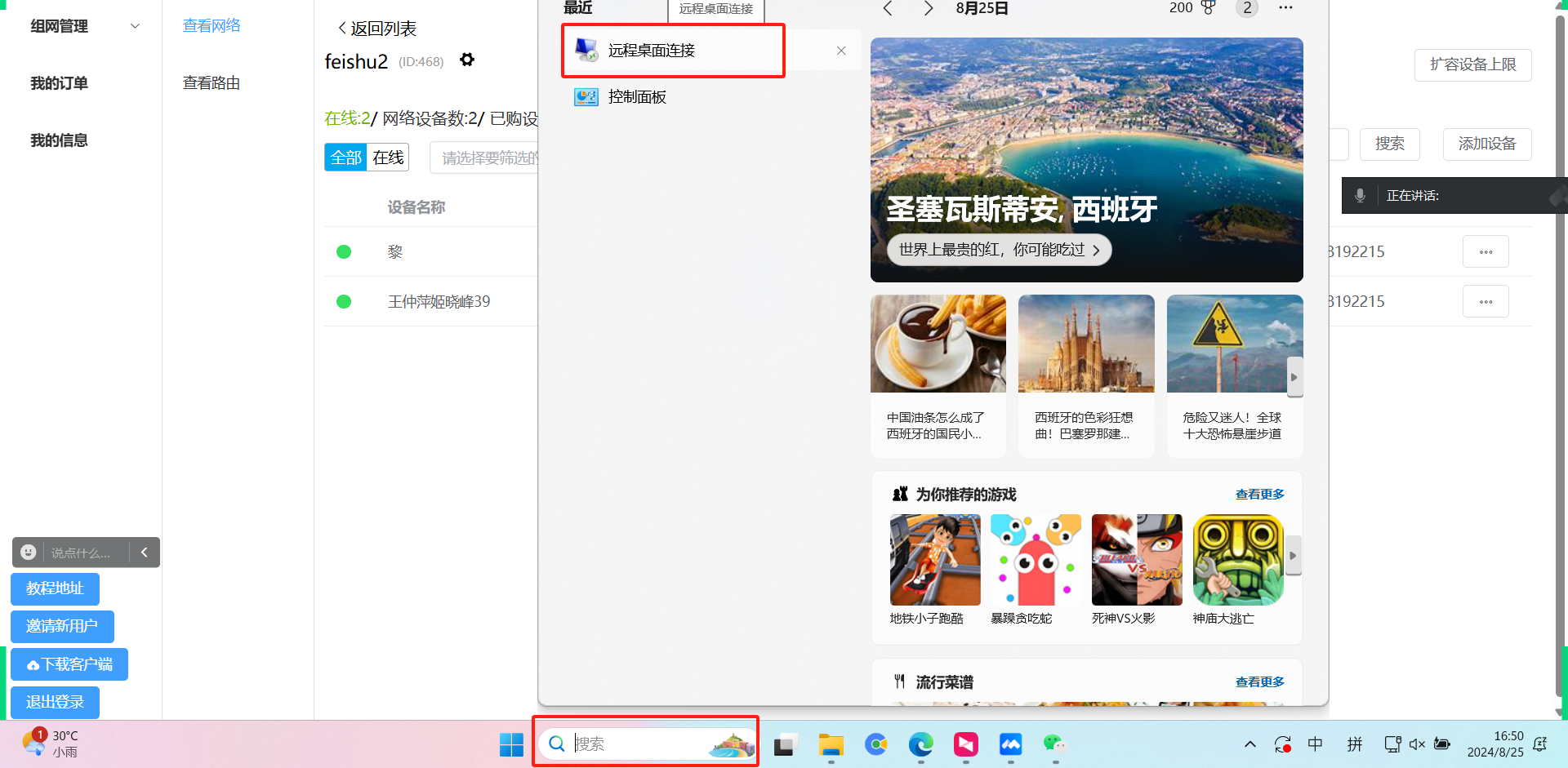Open Microsoft Rewards trophy icon in search panel
Screen dimensions: 1568x768
tap(1209, 8)
